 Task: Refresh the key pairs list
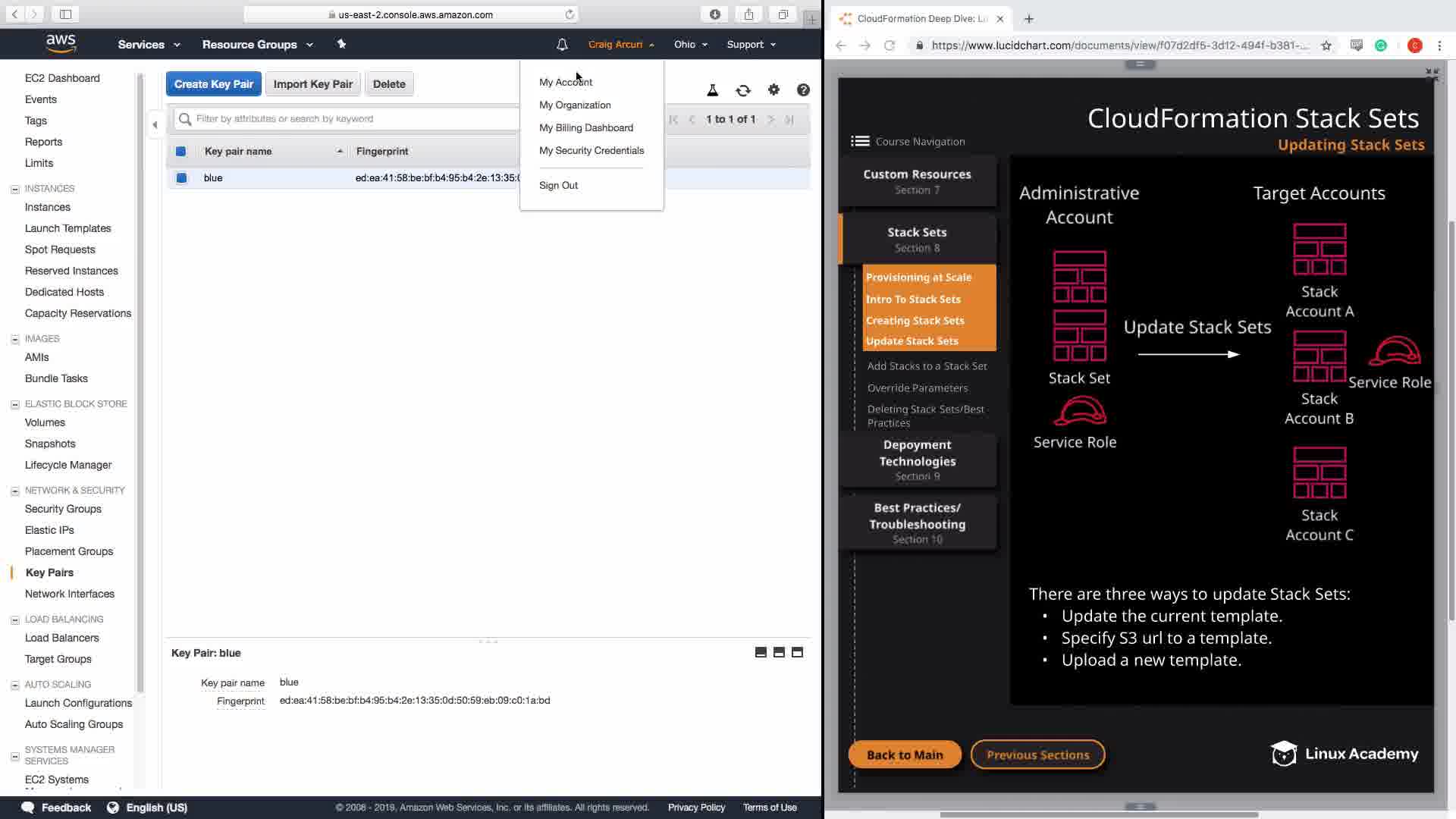tap(743, 90)
